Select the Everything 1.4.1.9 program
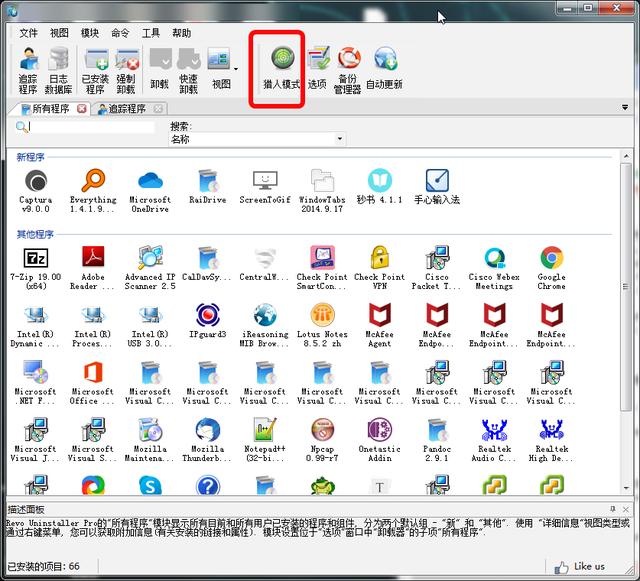This screenshot has width=640, height=581. (93, 191)
